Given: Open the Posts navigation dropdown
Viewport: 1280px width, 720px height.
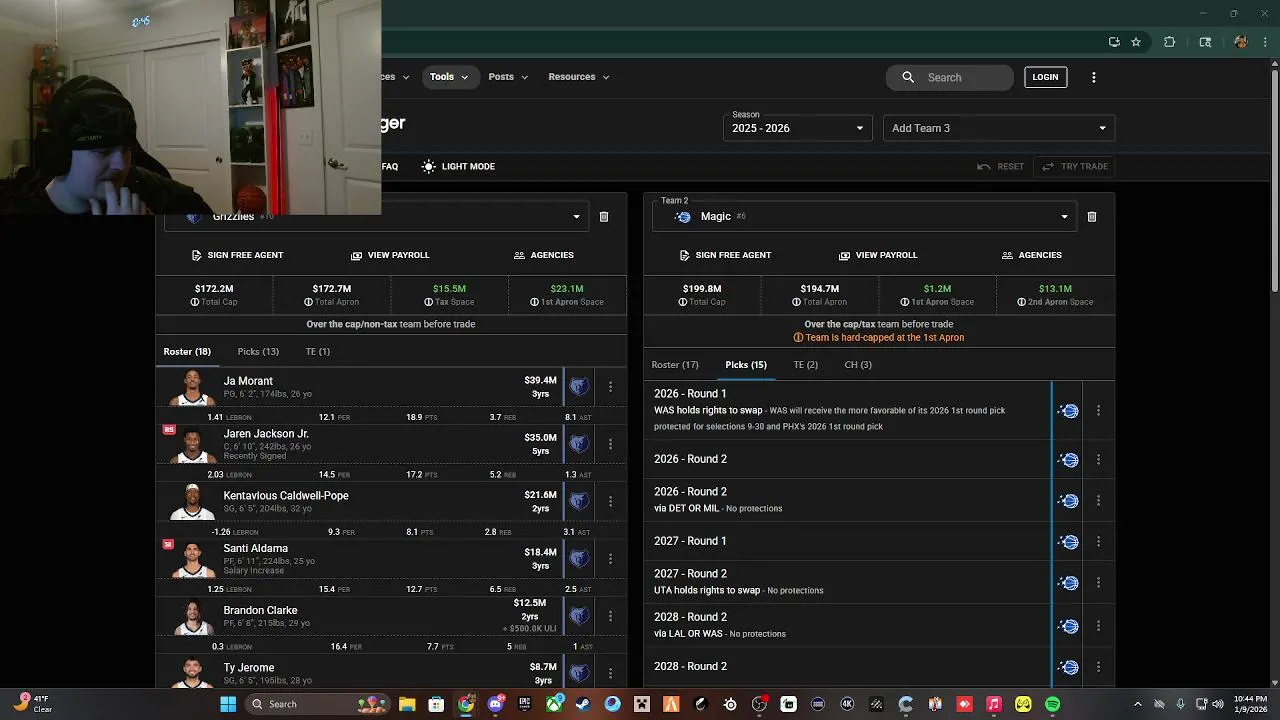Looking at the screenshot, I should click(508, 77).
